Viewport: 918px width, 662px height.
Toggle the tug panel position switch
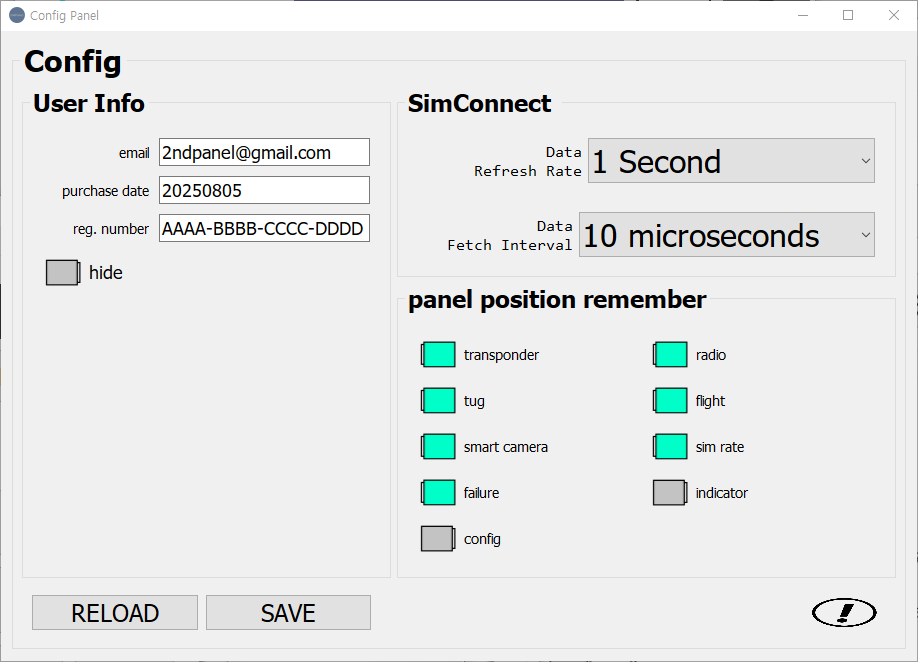[438, 401]
